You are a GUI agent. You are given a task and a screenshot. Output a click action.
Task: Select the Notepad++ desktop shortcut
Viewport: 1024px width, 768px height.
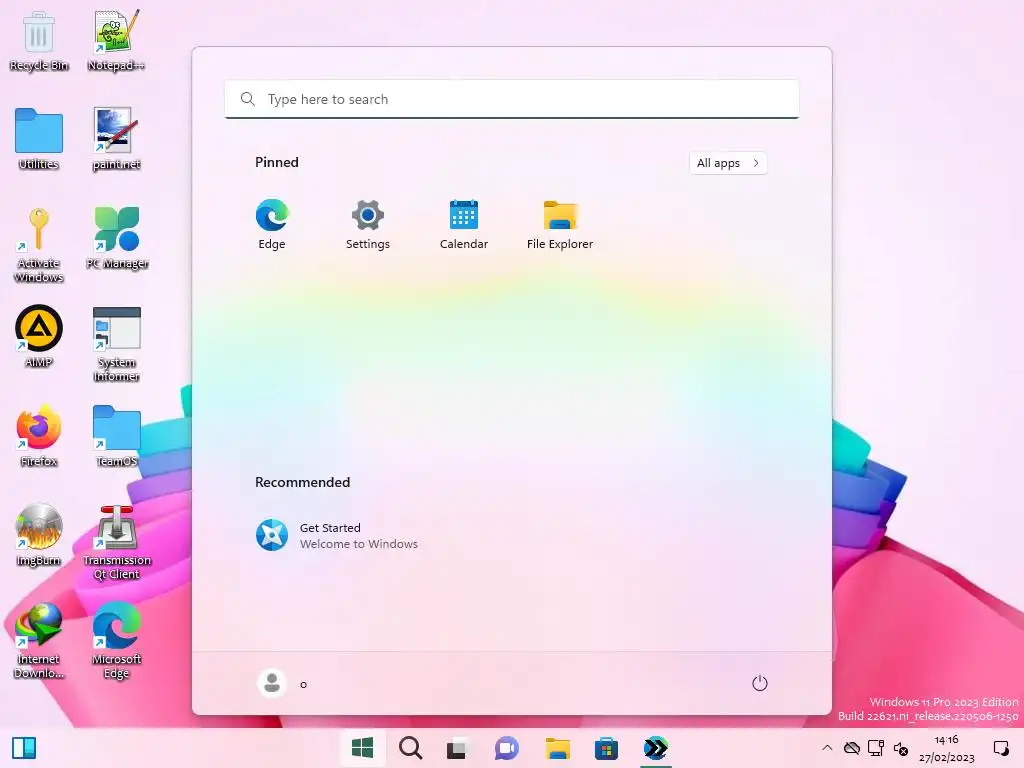tap(116, 42)
